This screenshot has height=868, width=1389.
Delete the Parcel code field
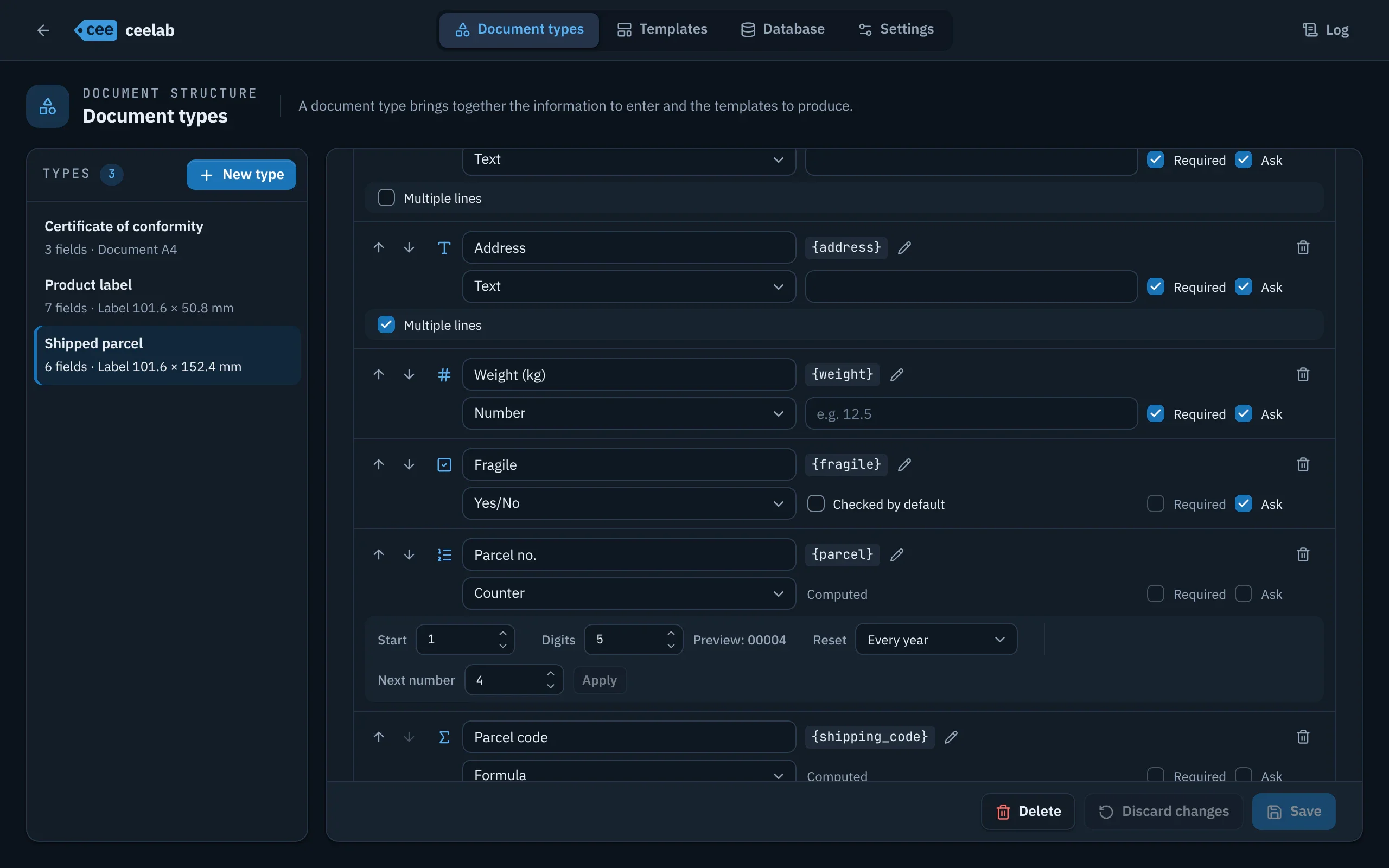tap(1303, 737)
